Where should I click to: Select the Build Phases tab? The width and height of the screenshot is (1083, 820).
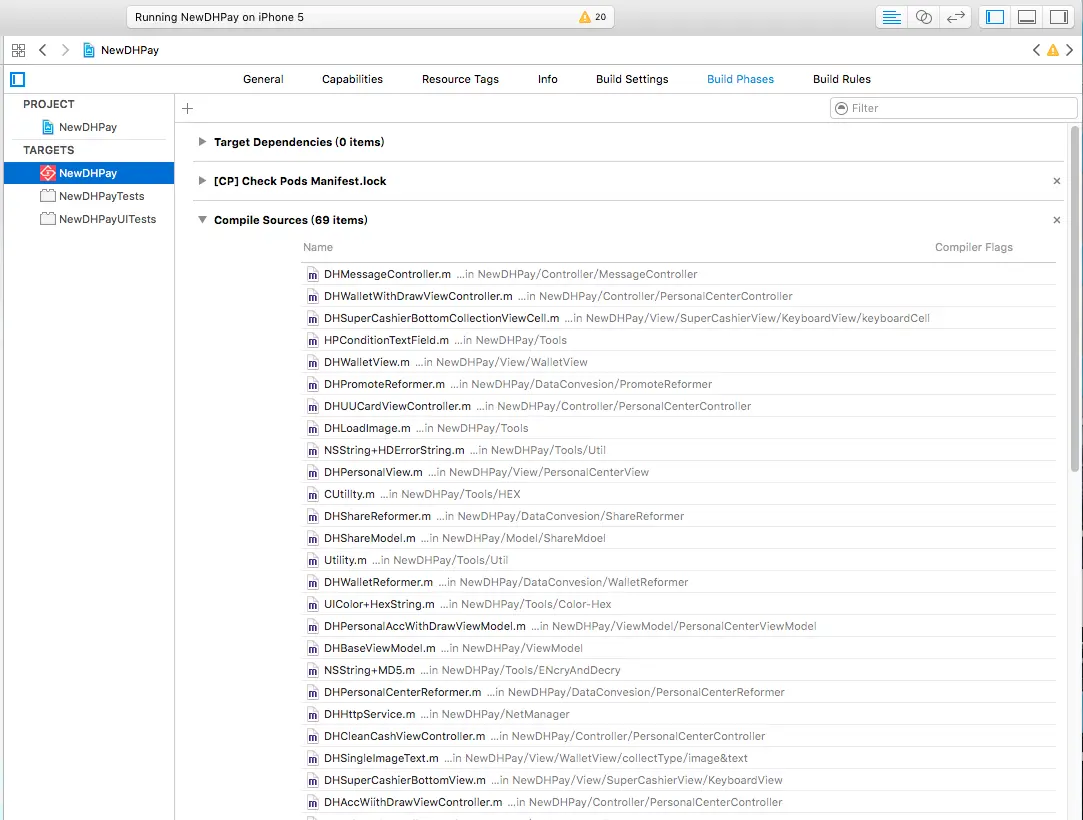tap(740, 79)
